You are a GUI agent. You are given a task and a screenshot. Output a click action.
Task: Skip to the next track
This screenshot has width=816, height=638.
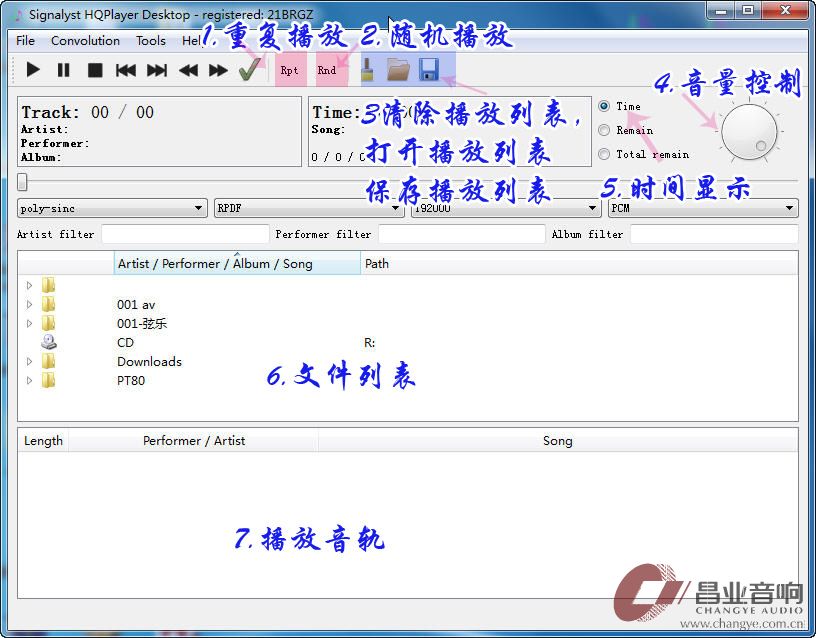[x=157, y=70]
